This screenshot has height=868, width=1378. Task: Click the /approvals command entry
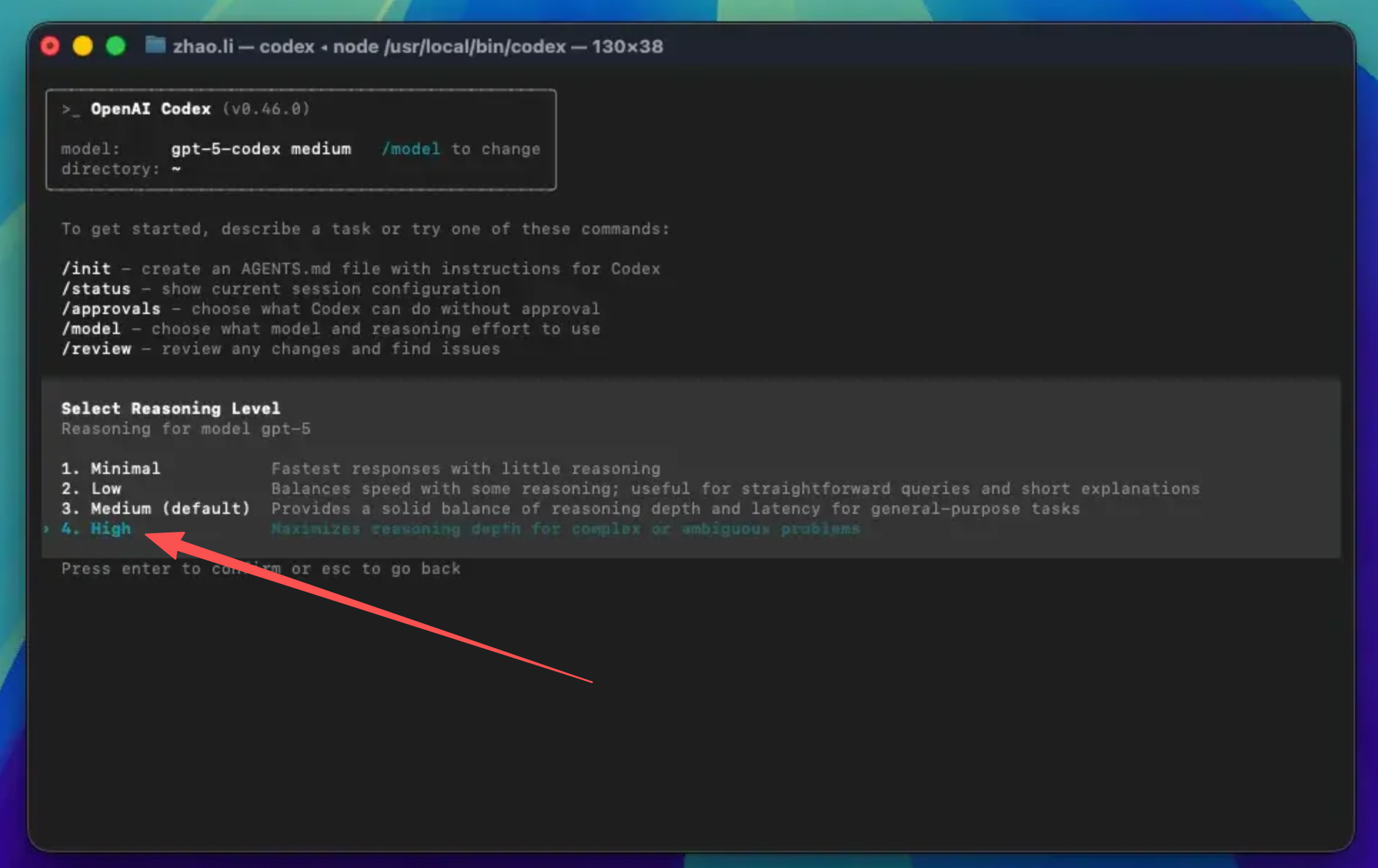coord(331,309)
